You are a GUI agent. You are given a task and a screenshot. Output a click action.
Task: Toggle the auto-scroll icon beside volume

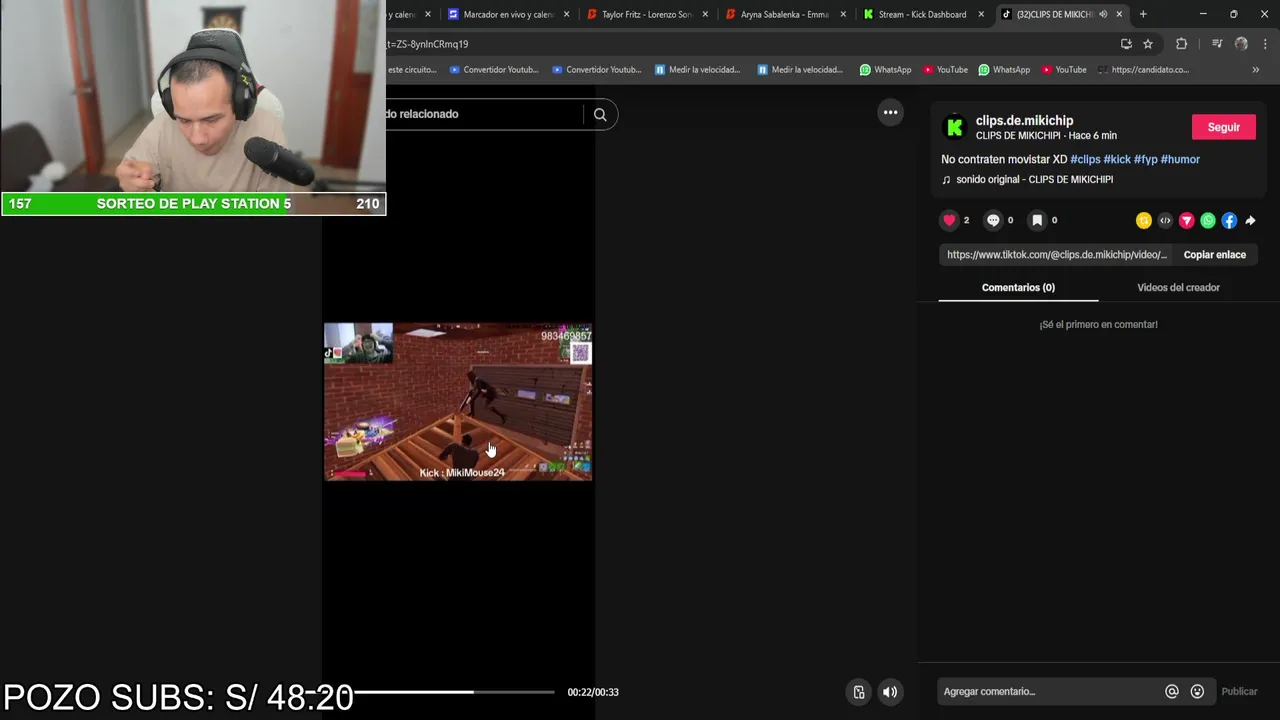[x=859, y=692]
